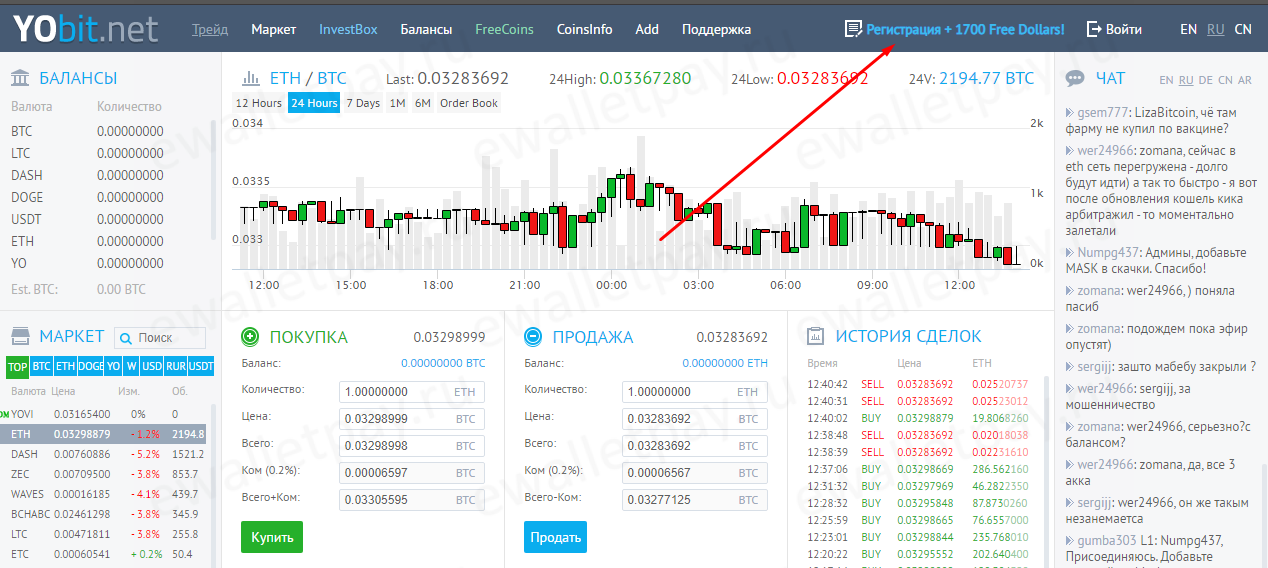
Task: Click the blue minus icon beside Продажа
Action: coord(533,337)
